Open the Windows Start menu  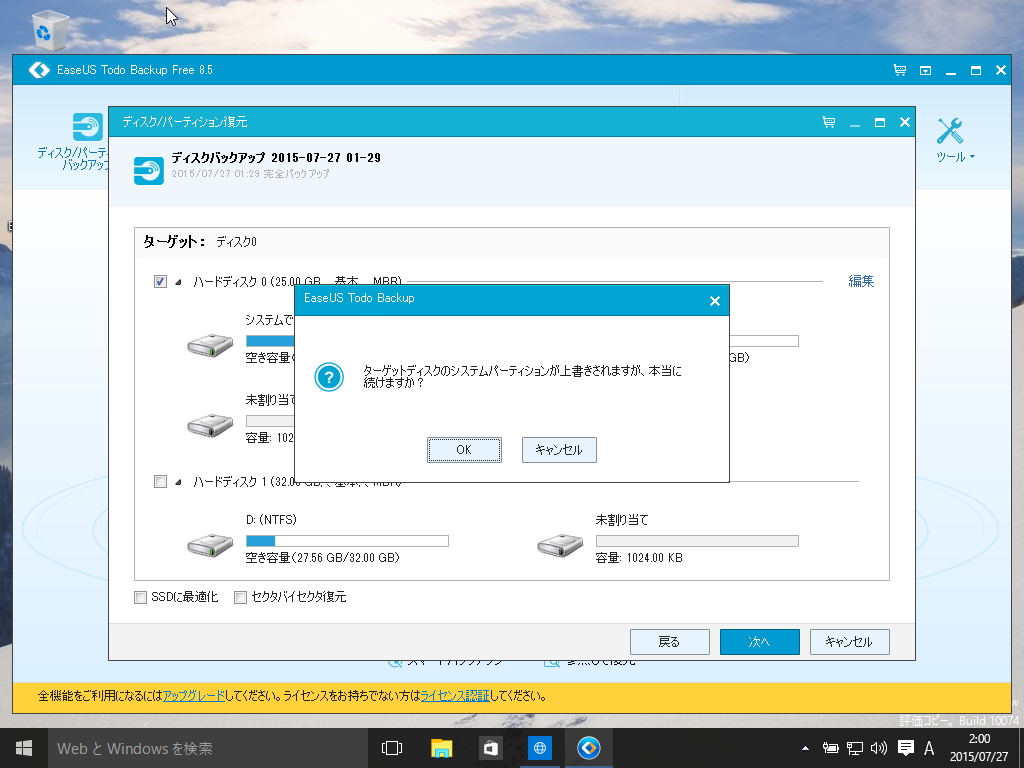tap(24, 748)
